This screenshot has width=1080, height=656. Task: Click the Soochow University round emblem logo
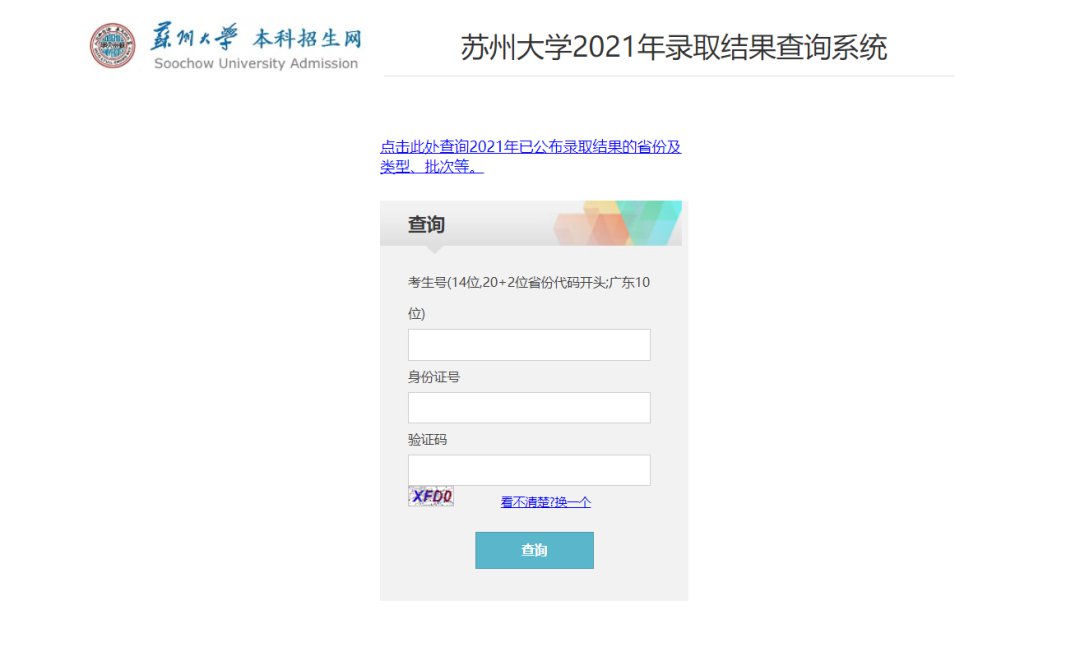pyautogui.click(x=112, y=46)
